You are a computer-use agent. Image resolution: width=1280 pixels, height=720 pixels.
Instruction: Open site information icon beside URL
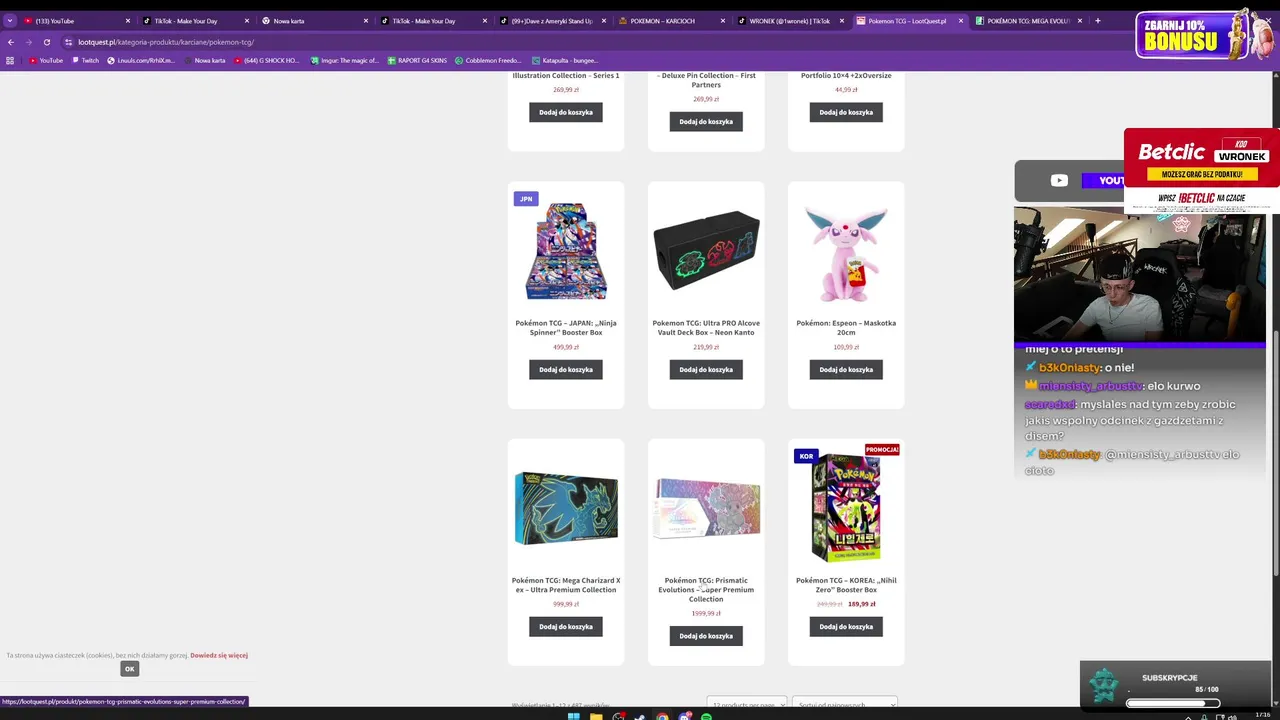(x=68, y=42)
